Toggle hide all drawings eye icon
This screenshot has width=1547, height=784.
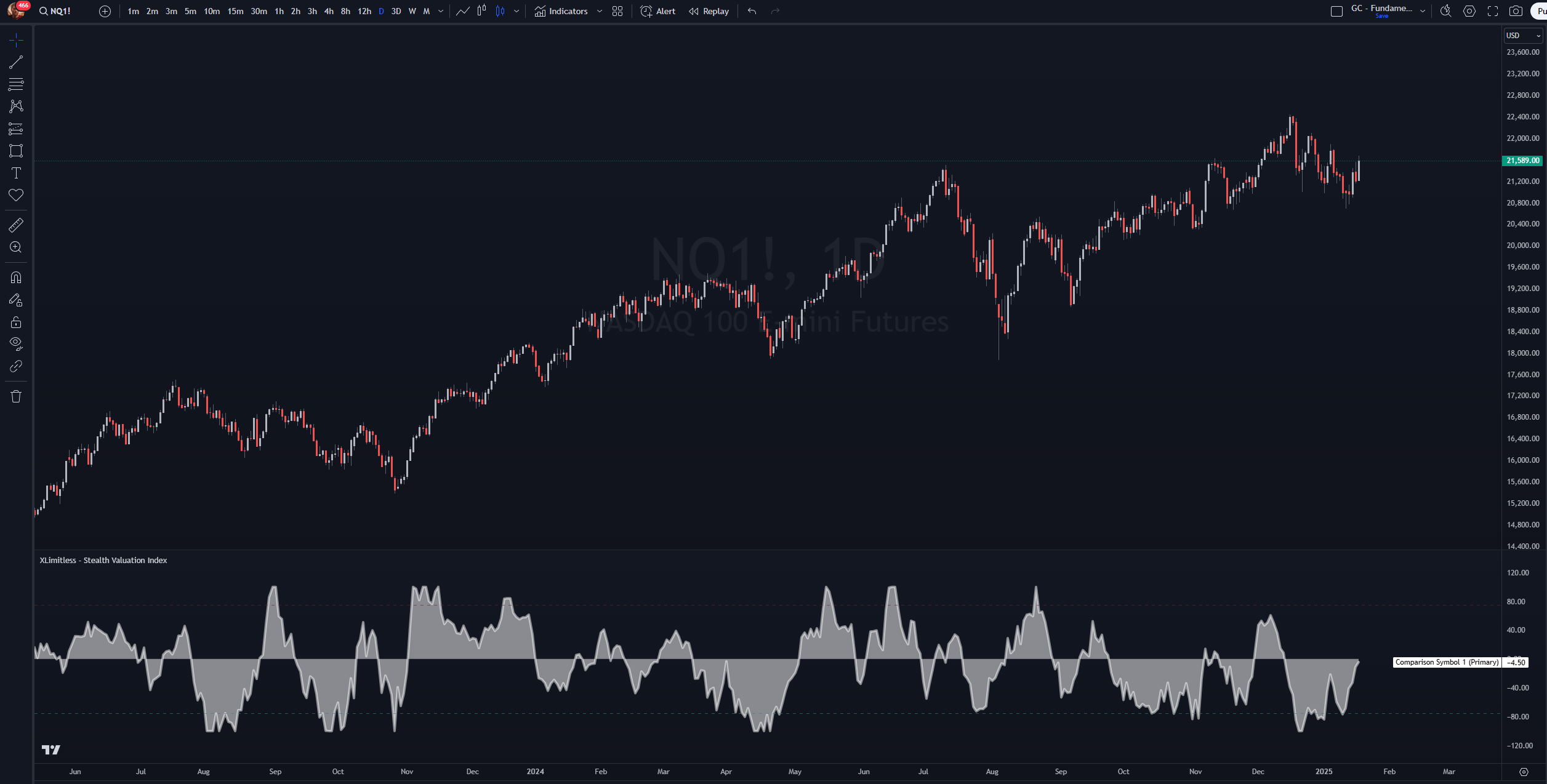16,343
